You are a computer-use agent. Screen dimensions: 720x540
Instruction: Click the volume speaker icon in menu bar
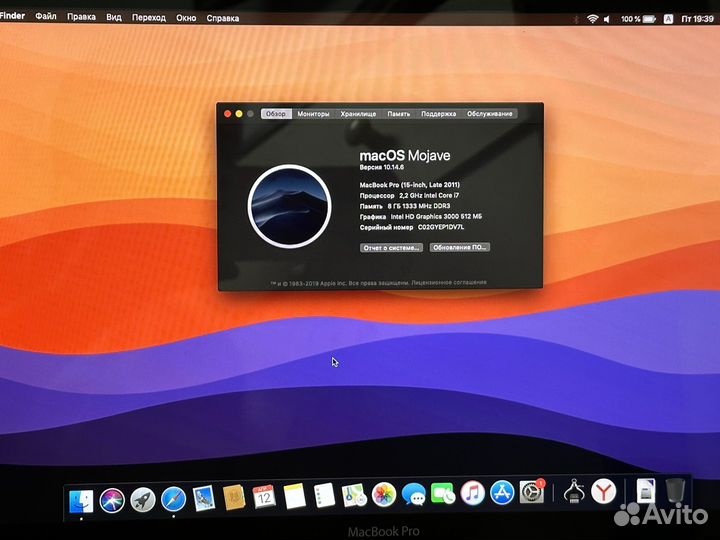click(x=608, y=19)
